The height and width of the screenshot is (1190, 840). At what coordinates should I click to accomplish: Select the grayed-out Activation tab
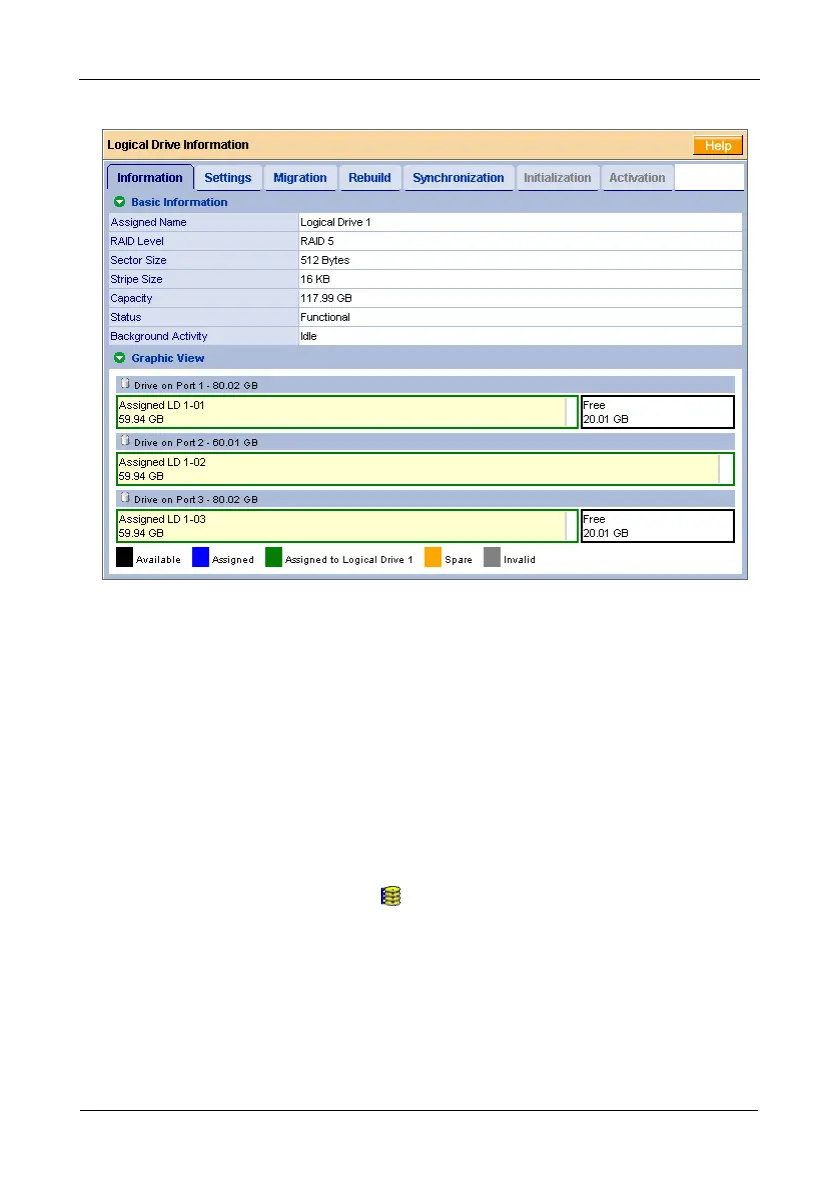tap(637, 178)
